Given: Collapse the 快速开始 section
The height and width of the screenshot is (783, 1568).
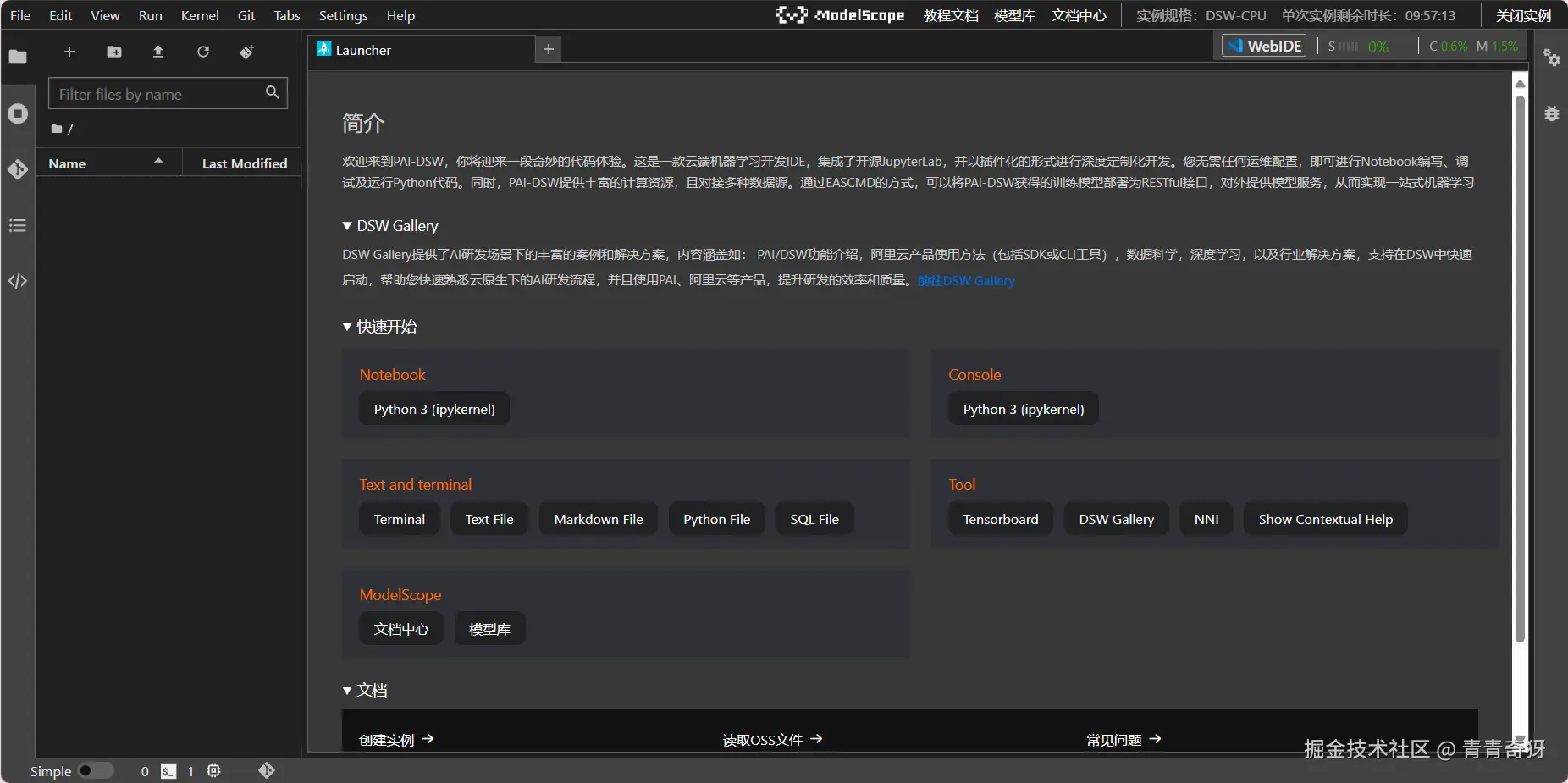Looking at the screenshot, I should coord(347,327).
